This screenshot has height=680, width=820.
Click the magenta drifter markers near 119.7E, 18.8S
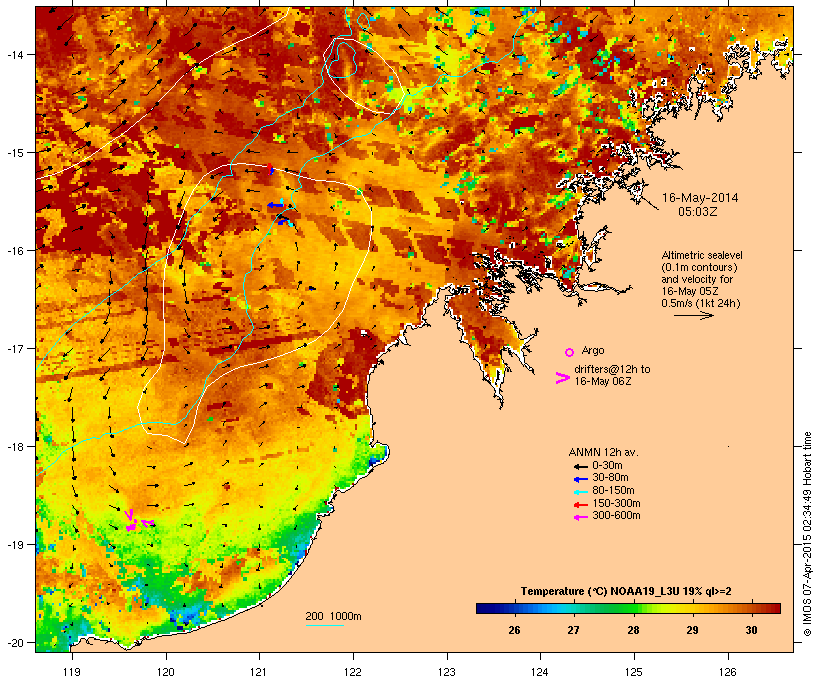138,522
